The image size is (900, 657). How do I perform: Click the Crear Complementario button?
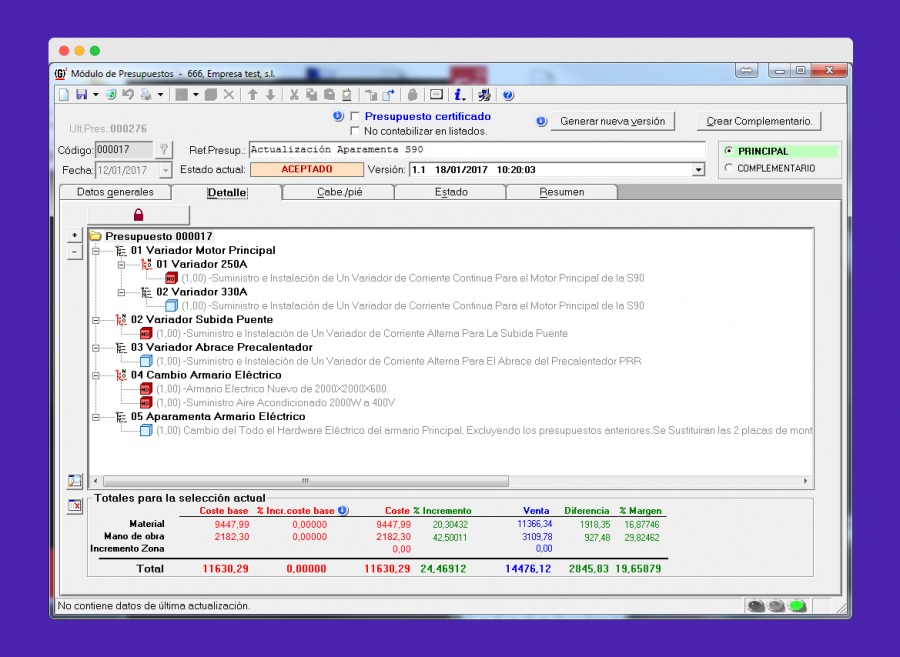click(759, 121)
